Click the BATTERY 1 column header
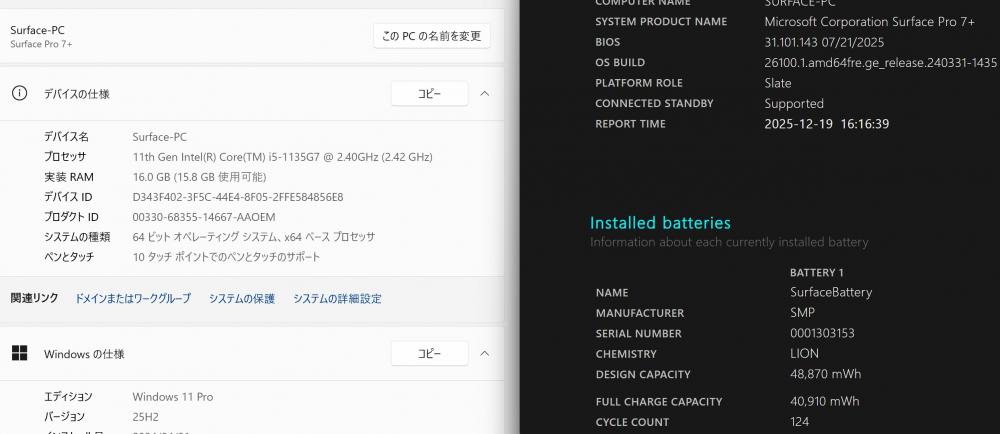Viewport: 1000px width, 434px height. (x=816, y=273)
